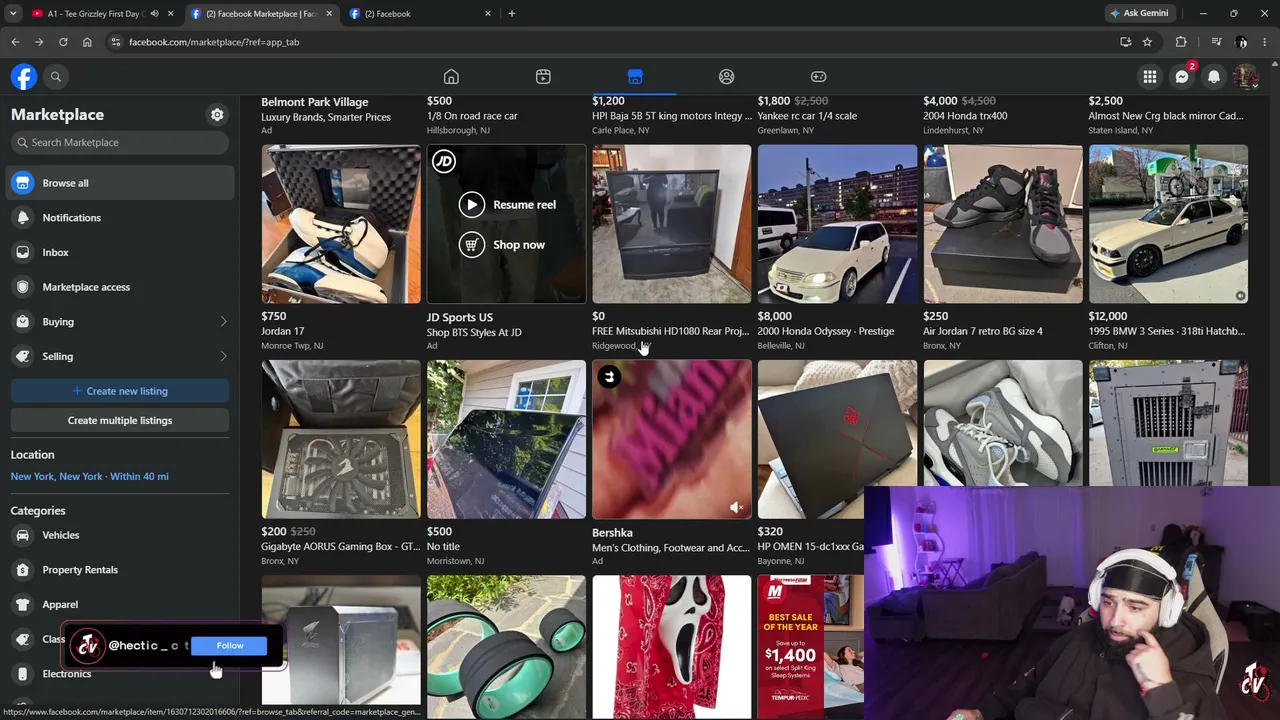Viewport: 1280px width, 720px height.
Task: Open Marketplace Inbox
Action: (x=120, y=252)
